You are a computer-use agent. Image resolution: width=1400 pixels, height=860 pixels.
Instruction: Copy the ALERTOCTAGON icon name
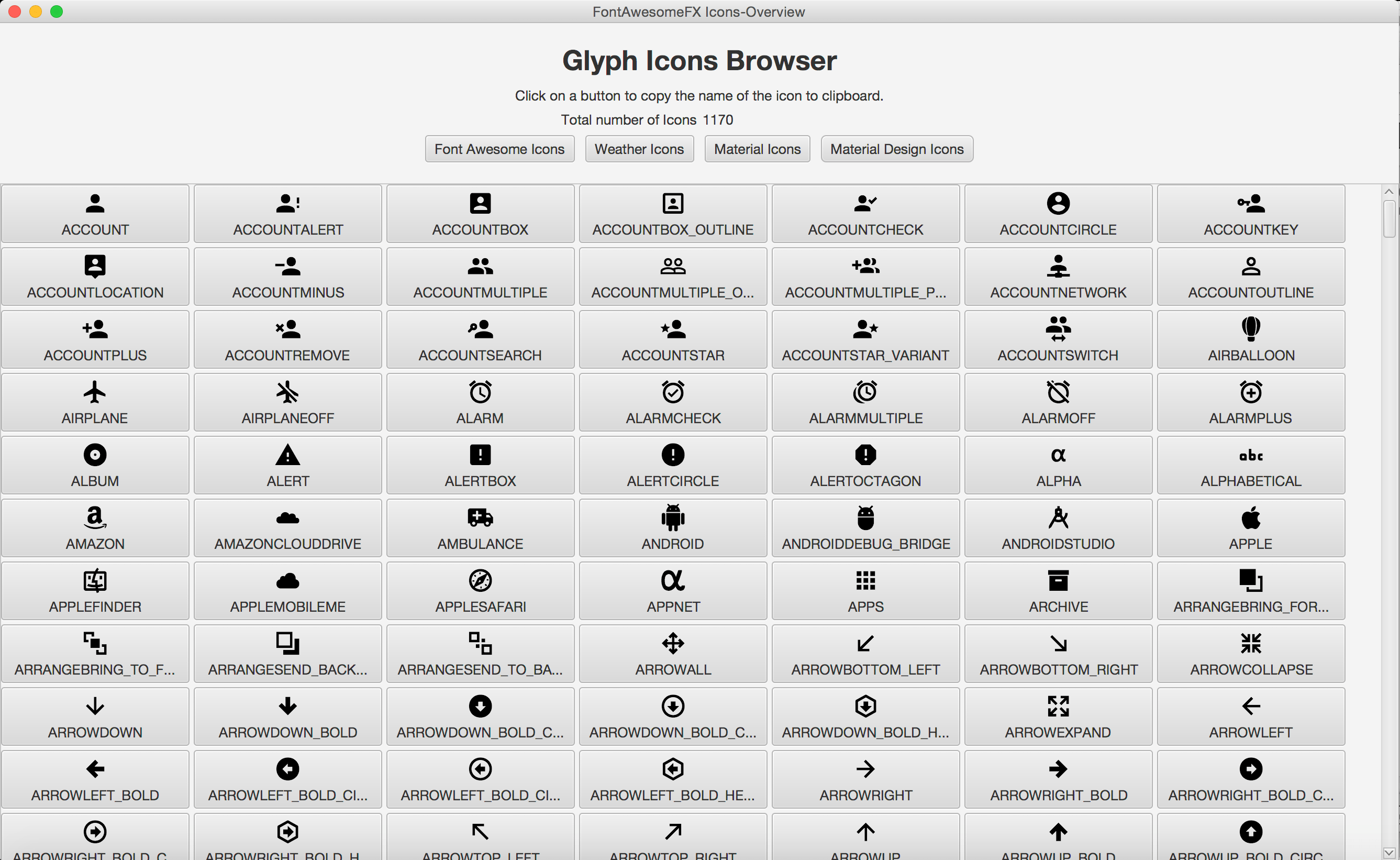865,465
